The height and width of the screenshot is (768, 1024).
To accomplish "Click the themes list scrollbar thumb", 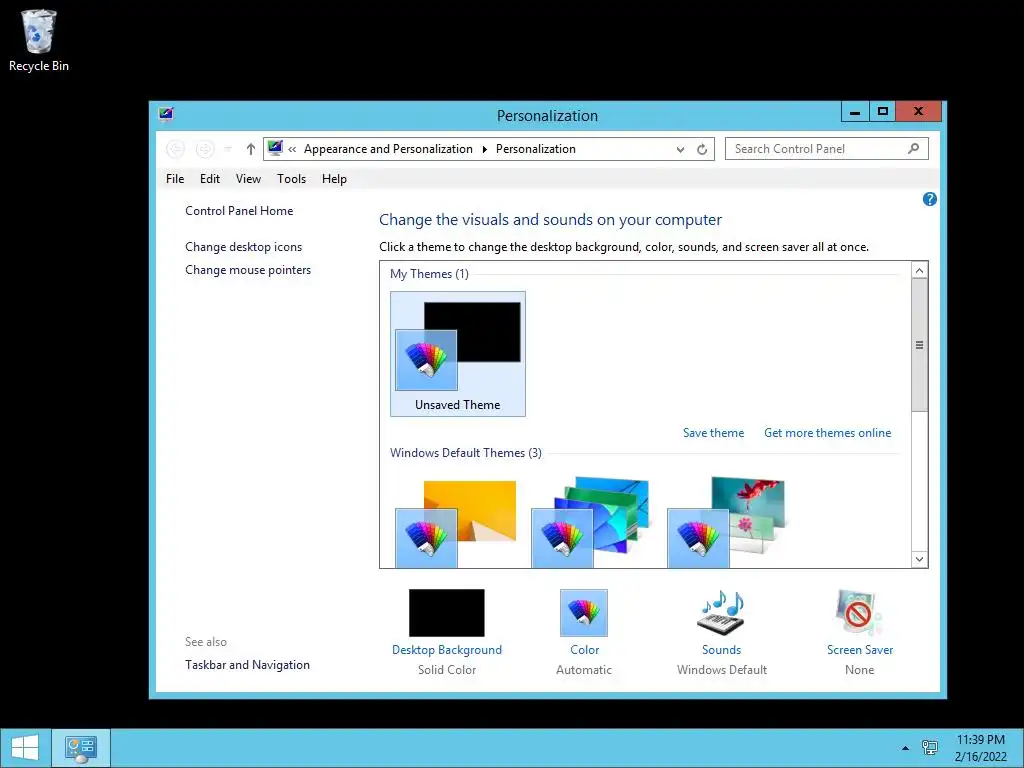I will tap(920, 345).
